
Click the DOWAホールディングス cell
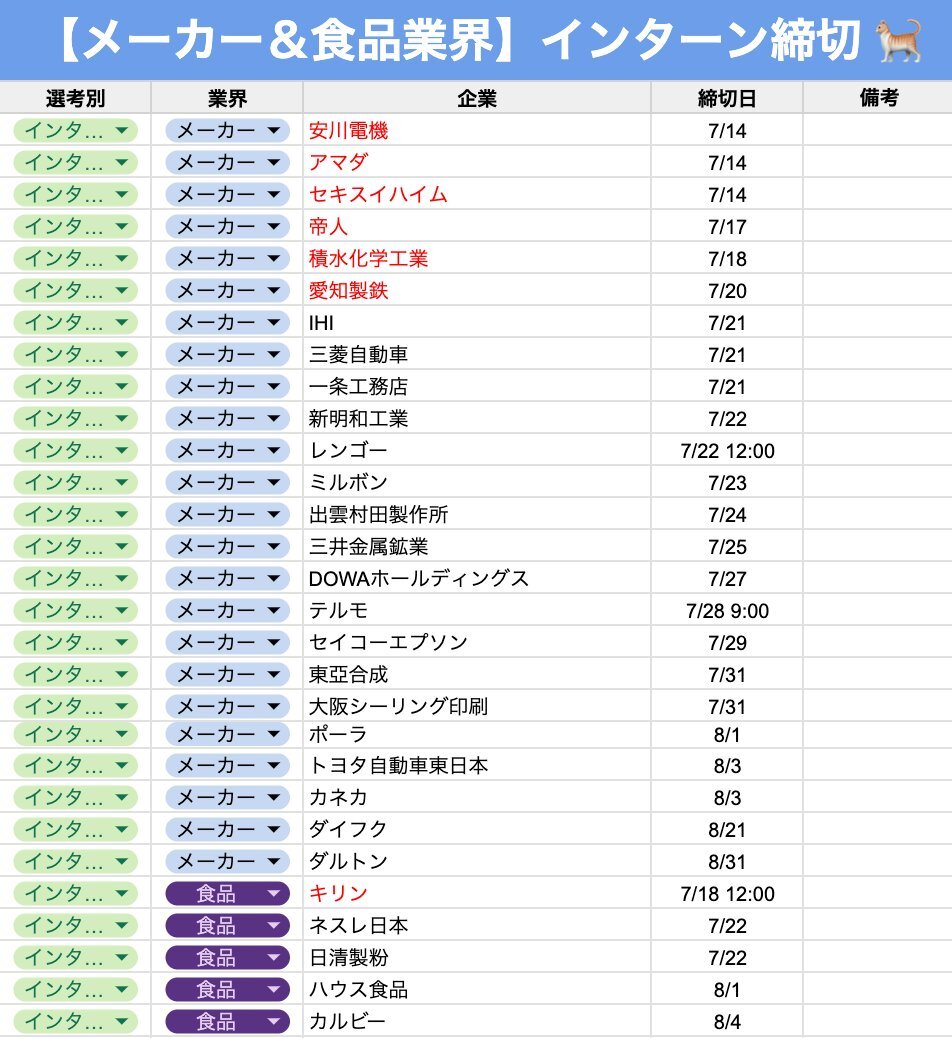[477, 579]
